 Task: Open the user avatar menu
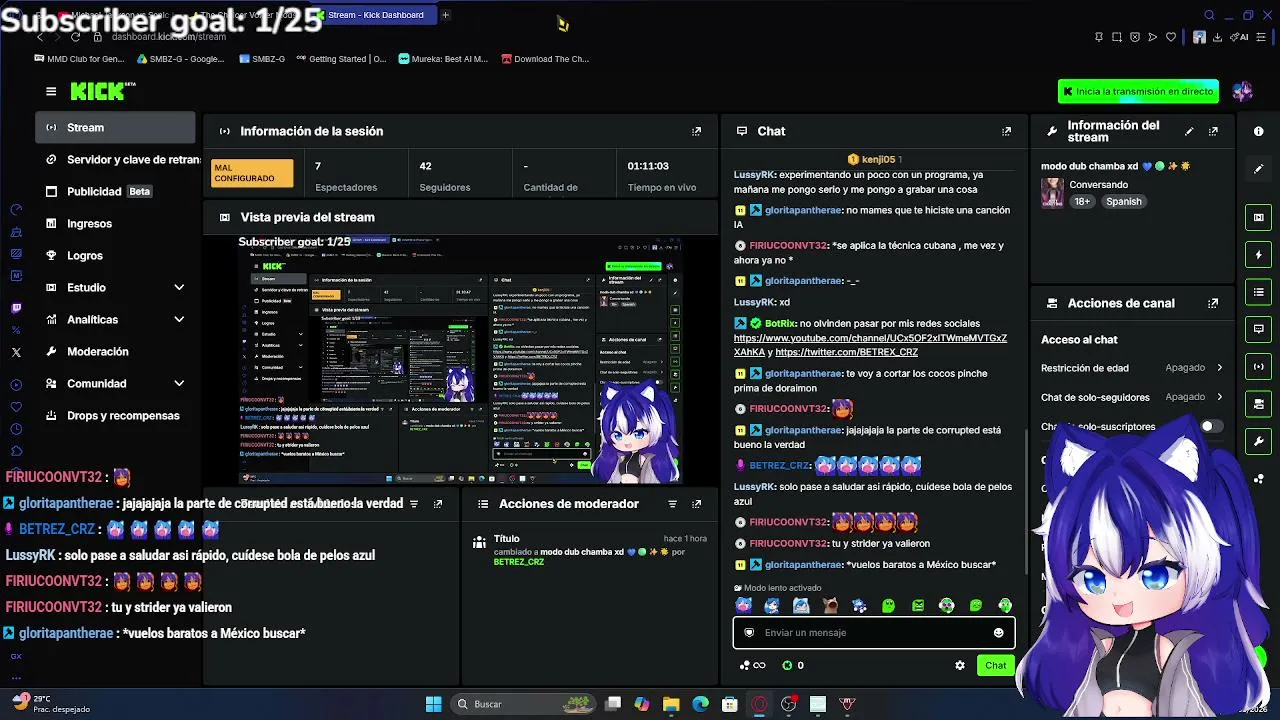click(1243, 91)
